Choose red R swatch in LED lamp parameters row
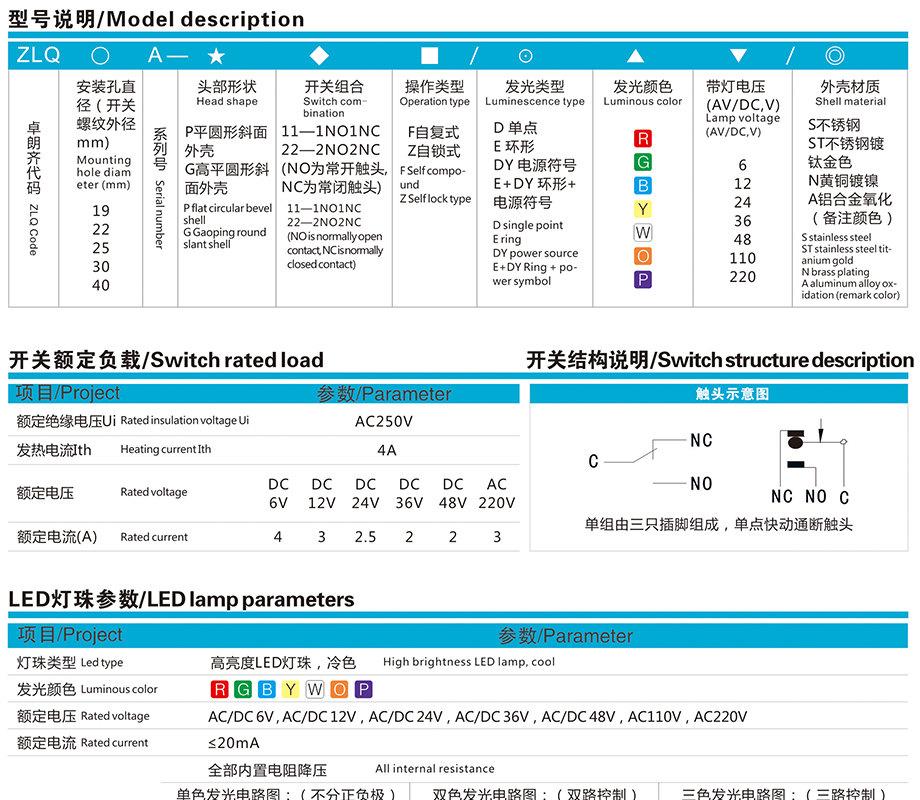920x800 pixels. pos(219,689)
